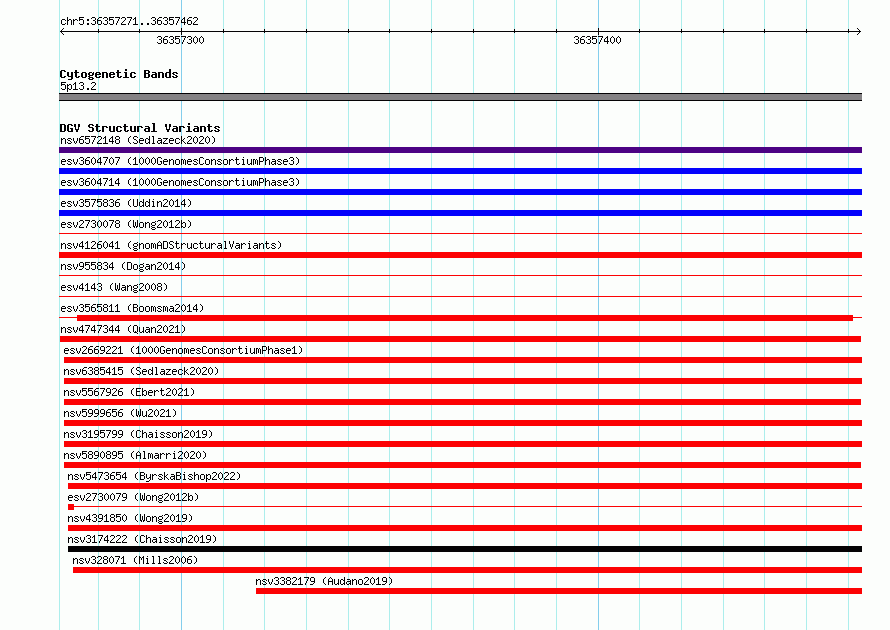Screen dimensions: 890x630
Task: Click the small red block under esv2730079
Action: [x=71, y=507]
